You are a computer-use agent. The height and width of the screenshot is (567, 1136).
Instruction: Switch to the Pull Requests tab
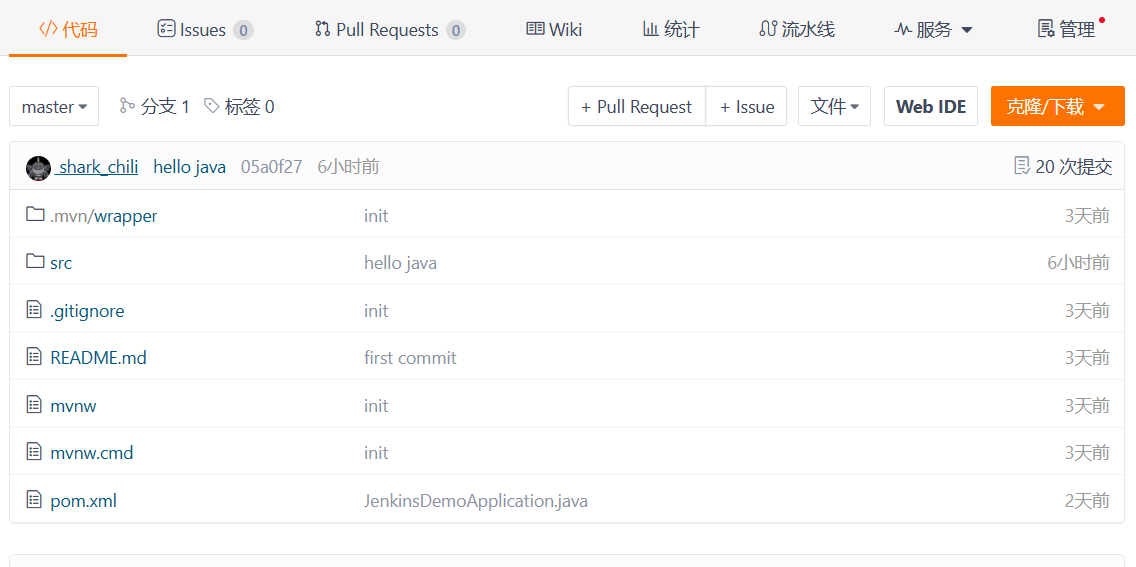point(390,30)
